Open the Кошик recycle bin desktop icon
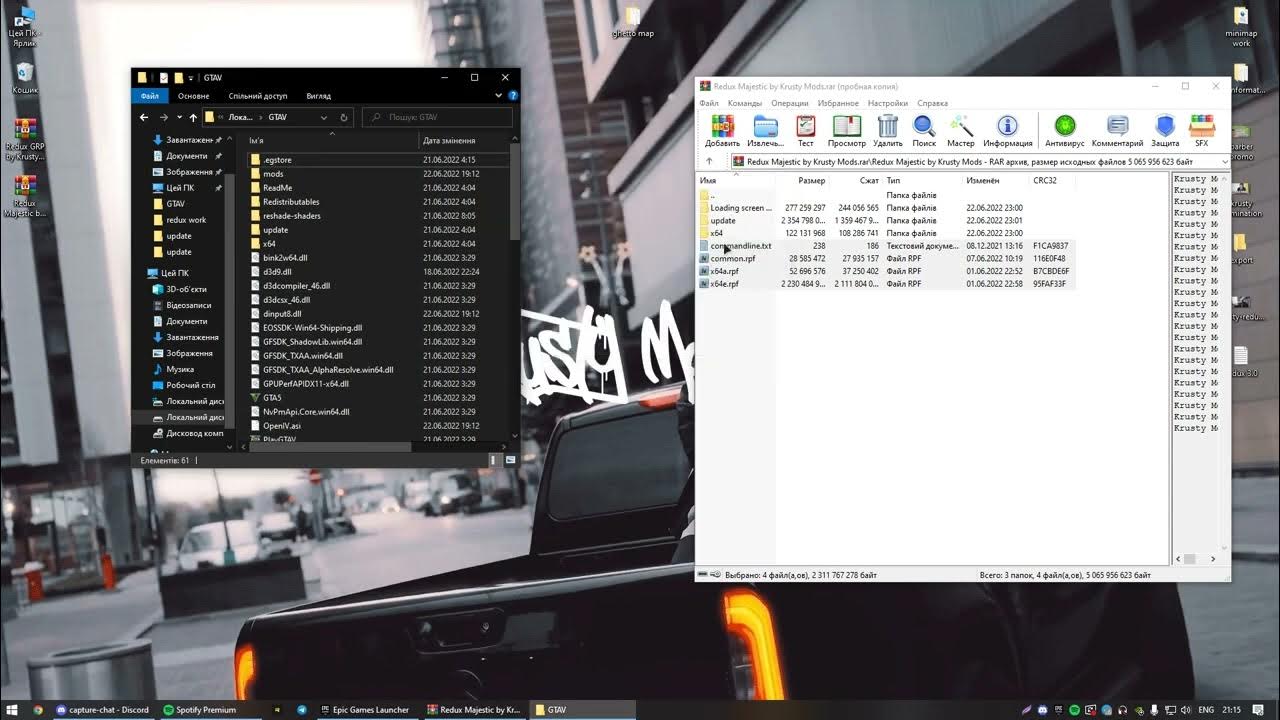This screenshot has width=1280, height=720. 25,78
